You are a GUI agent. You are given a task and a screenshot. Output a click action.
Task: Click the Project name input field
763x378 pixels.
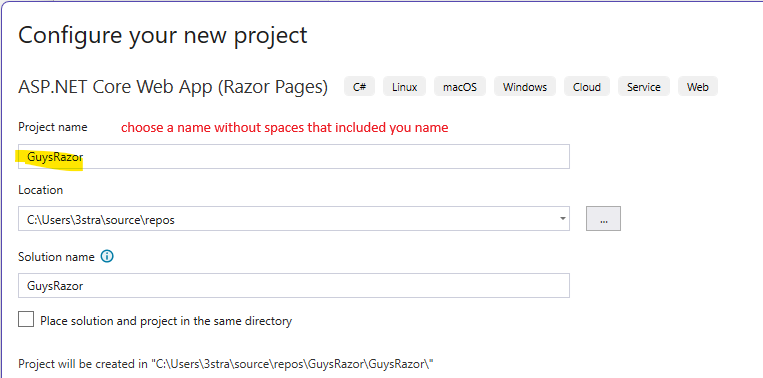(294, 157)
